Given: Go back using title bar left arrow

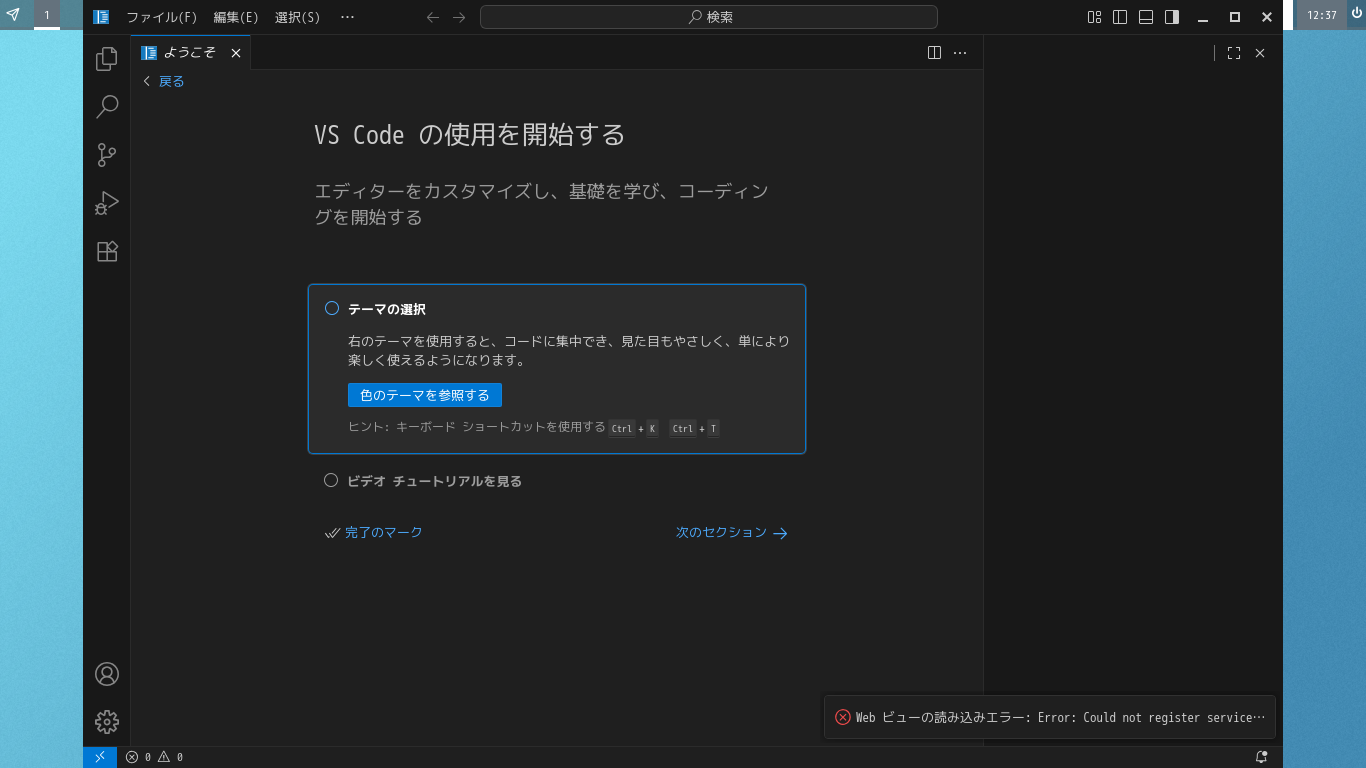Looking at the screenshot, I should click(433, 17).
